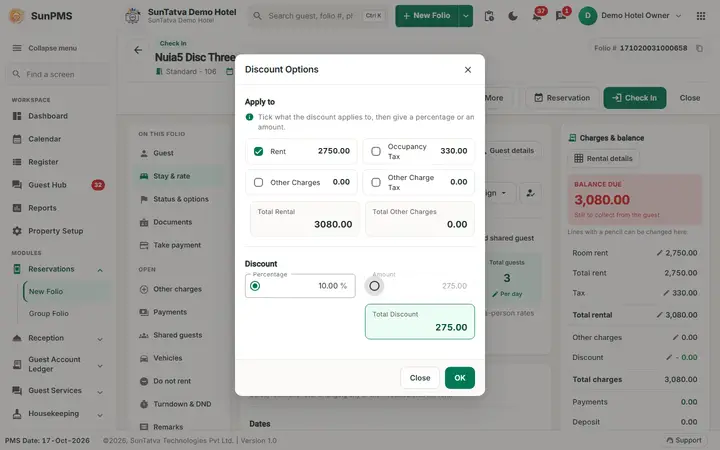Edit Discount pencil icon
Screen dimensions: 720x450
[x=669, y=357]
